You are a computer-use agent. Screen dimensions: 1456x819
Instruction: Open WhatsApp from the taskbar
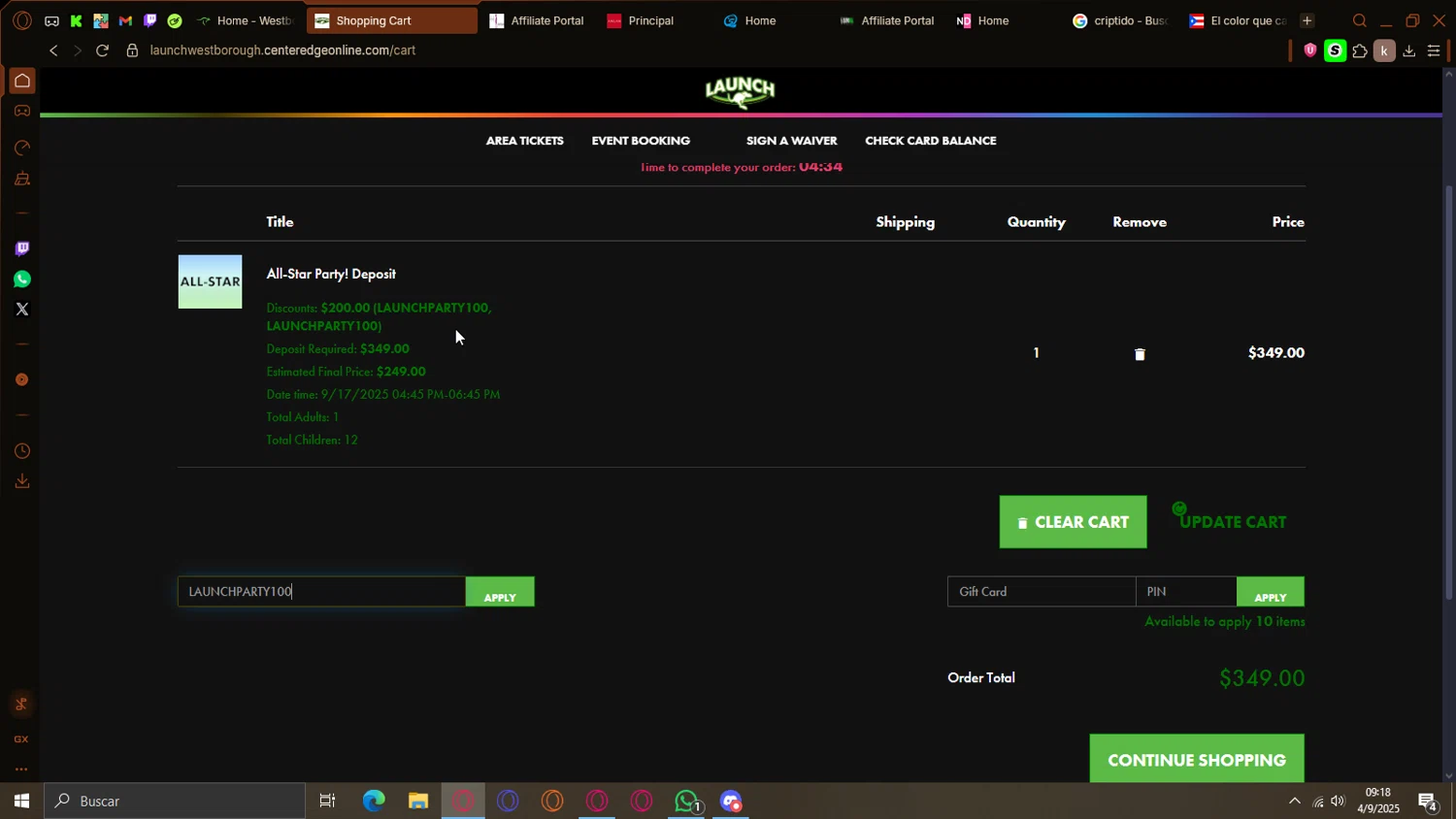[687, 802]
